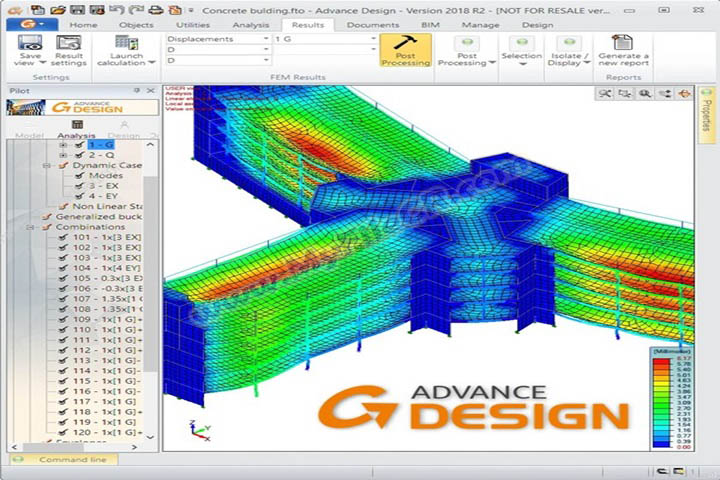The width and height of the screenshot is (720, 480).
Task: Click the Selection ribbon icon
Action: pos(522,43)
